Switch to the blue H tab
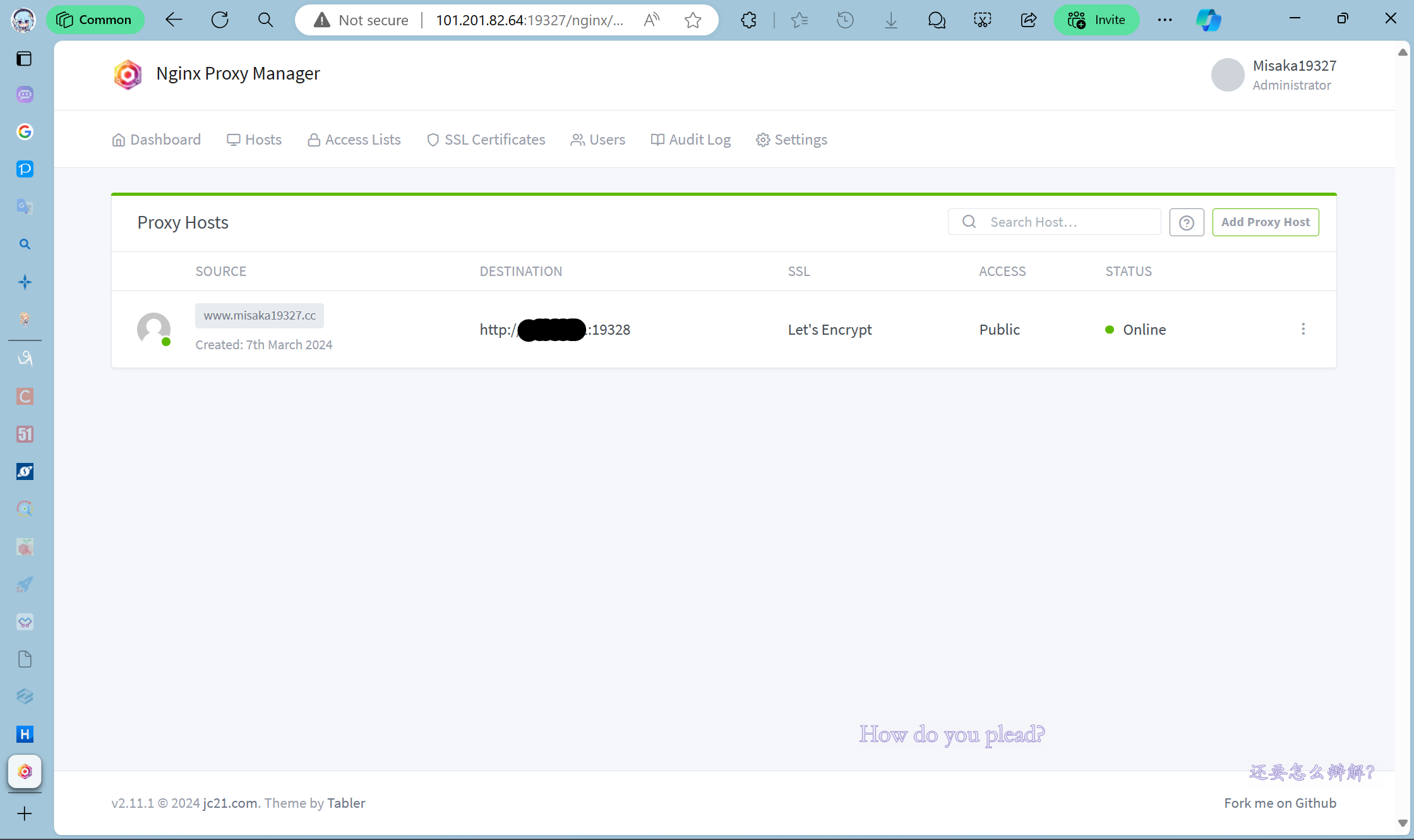The image size is (1414, 840). (25, 735)
